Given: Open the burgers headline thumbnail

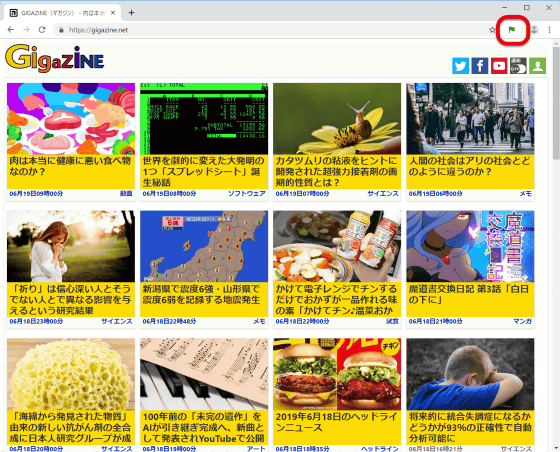Looking at the screenshot, I should pos(337,374).
